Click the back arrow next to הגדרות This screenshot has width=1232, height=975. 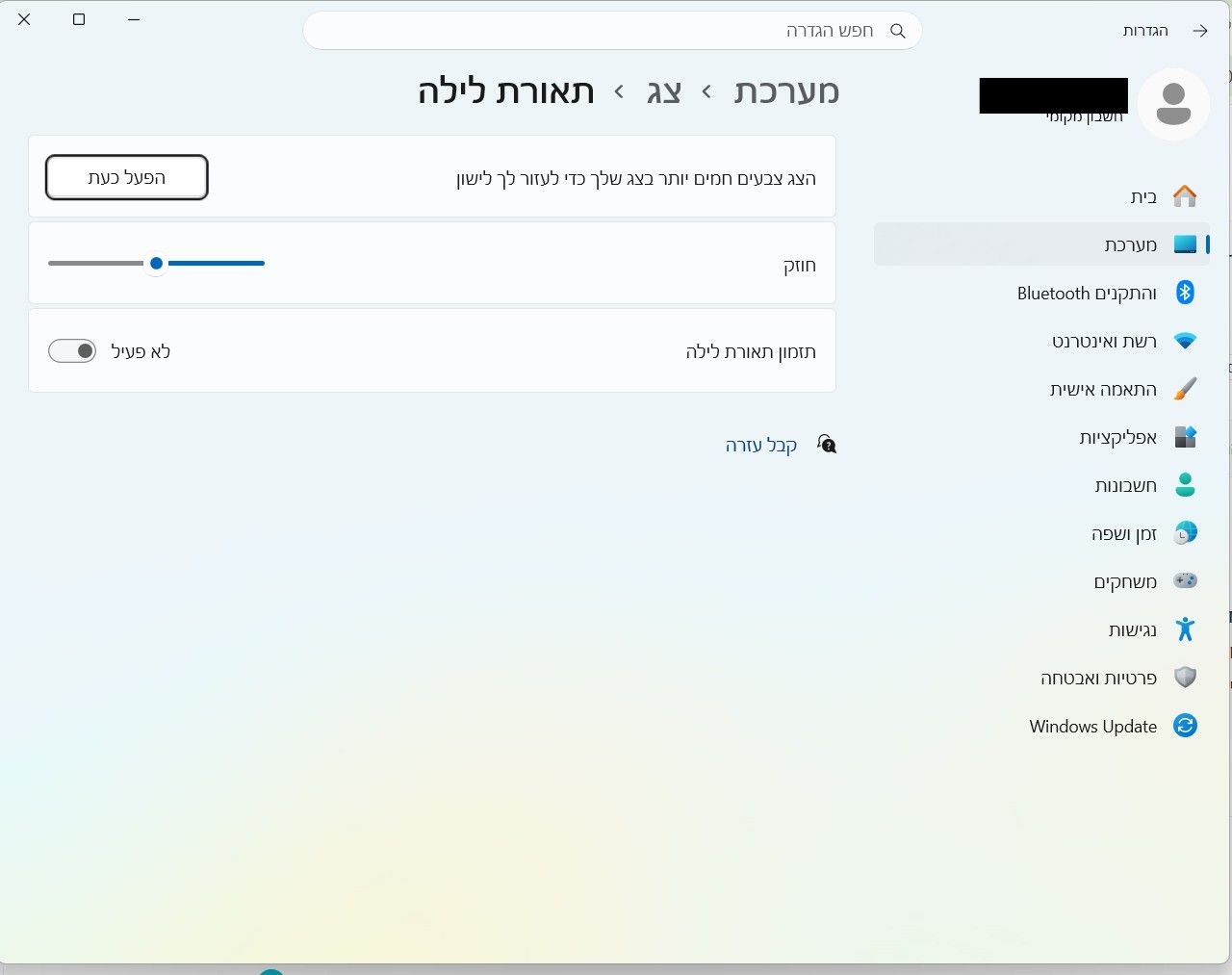pyautogui.click(x=1200, y=31)
